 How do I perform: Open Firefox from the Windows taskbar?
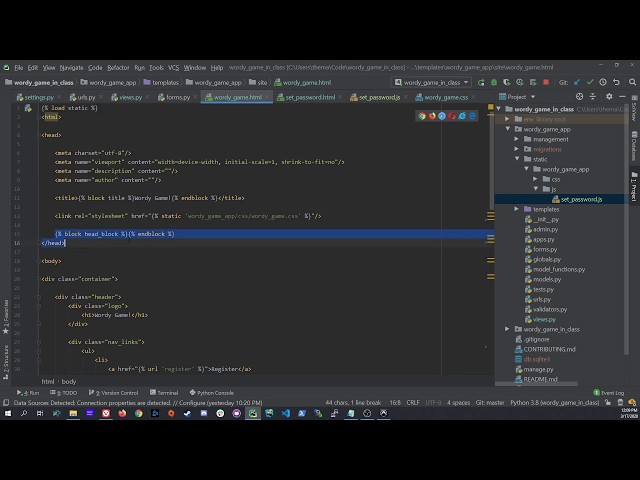pos(122,413)
